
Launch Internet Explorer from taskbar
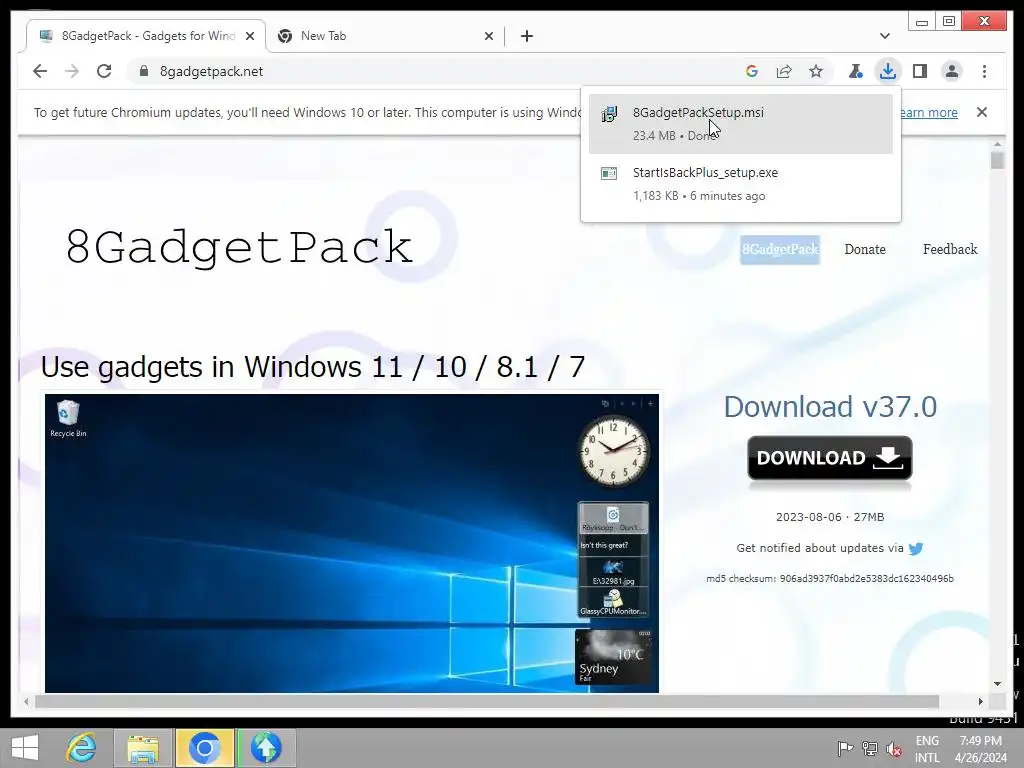[x=81, y=748]
